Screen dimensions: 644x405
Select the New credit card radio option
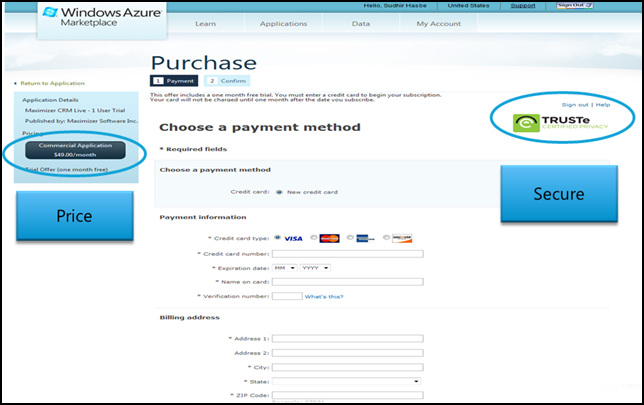(x=279, y=192)
